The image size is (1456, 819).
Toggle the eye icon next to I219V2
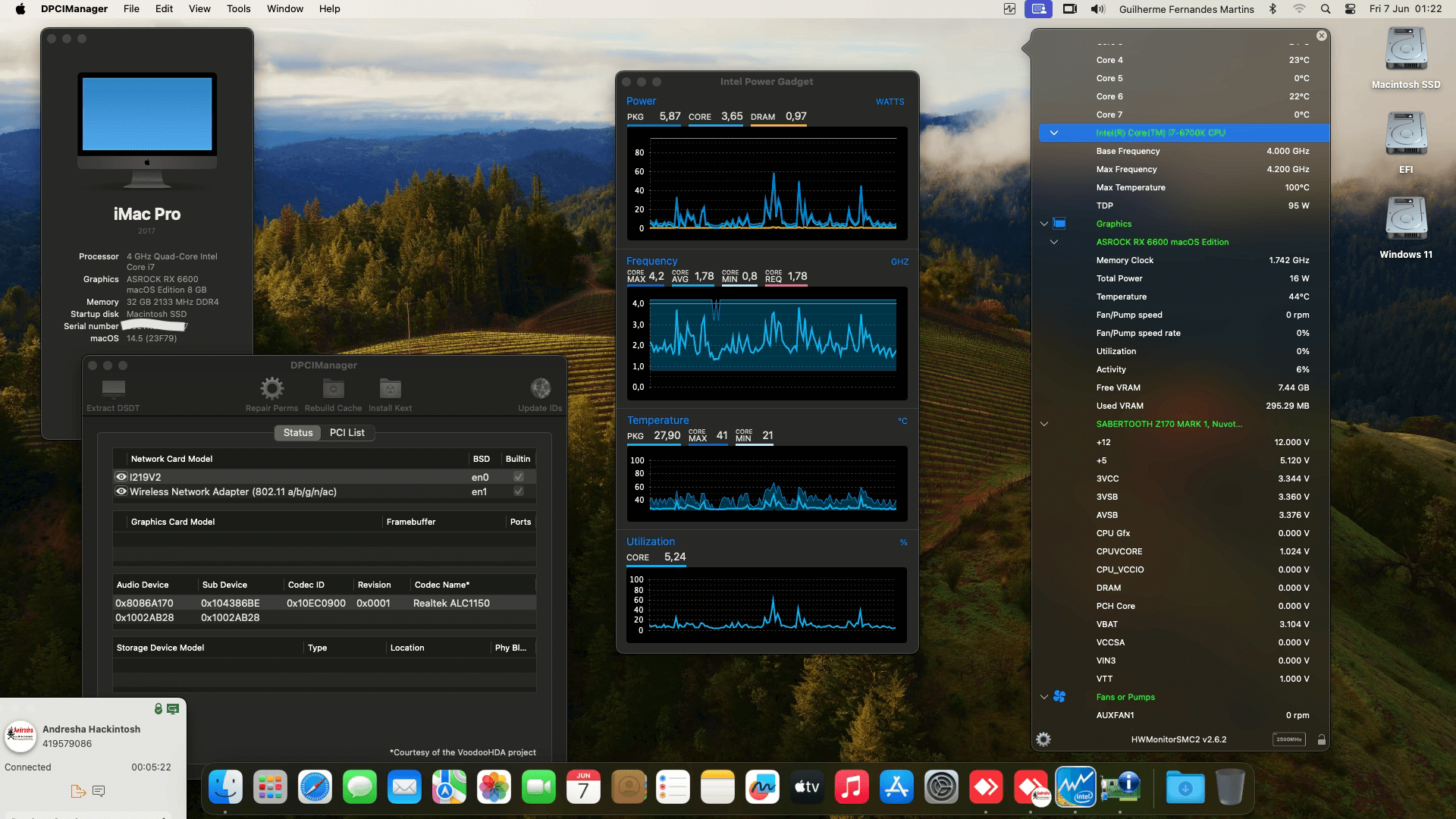pos(121,476)
